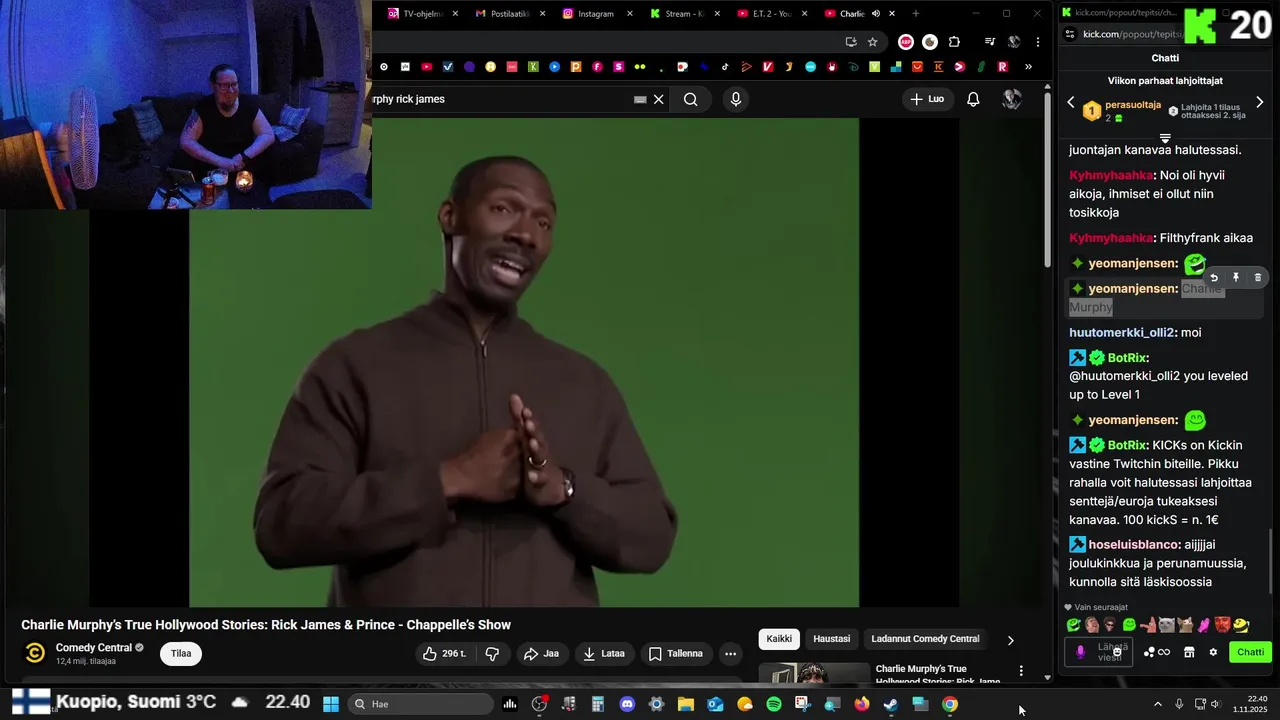Like the video with 296 t. likes
This screenshot has height=720, width=1280.
(x=444, y=654)
